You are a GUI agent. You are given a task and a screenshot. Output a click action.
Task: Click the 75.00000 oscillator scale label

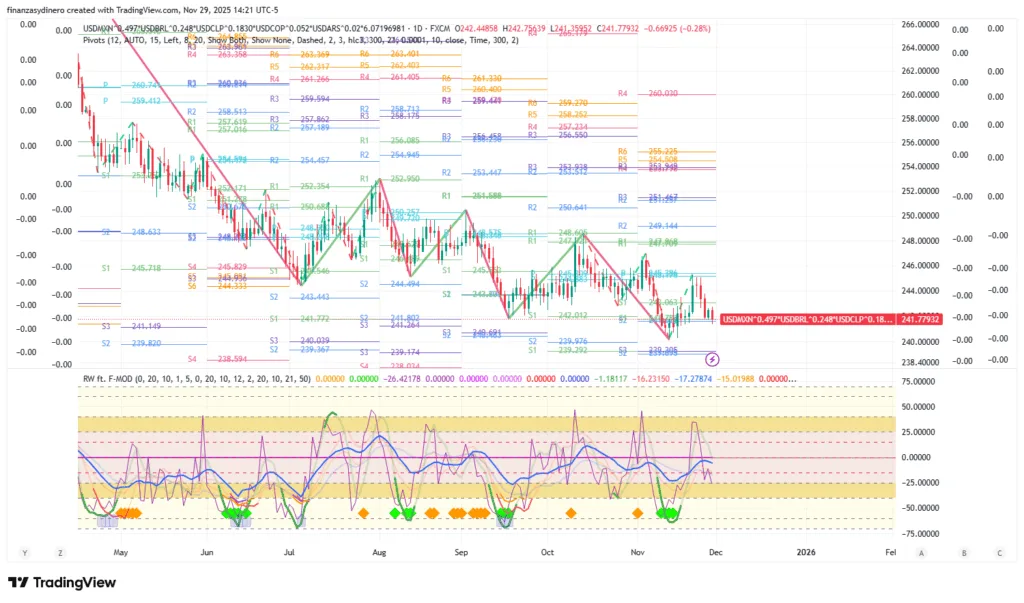pyautogui.click(x=918, y=382)
